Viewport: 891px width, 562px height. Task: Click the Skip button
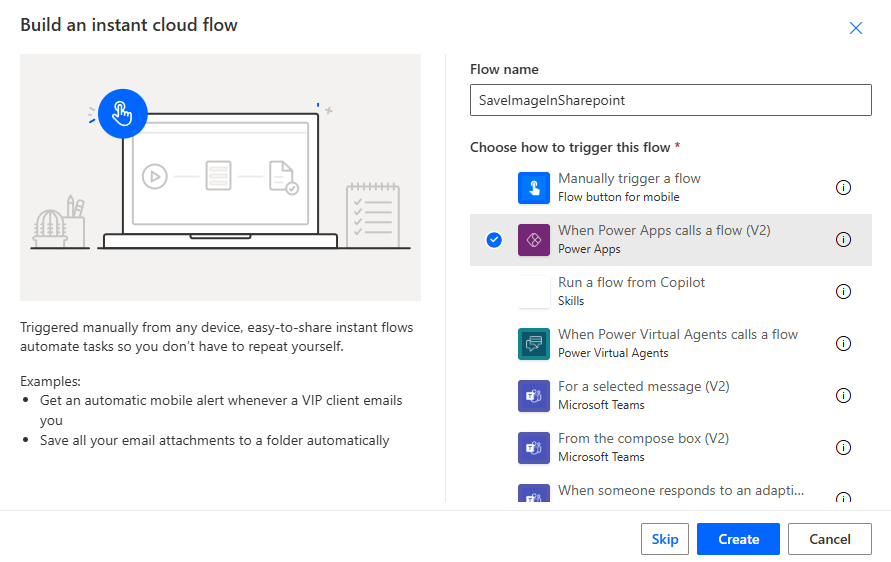click(x=665, y=539)
